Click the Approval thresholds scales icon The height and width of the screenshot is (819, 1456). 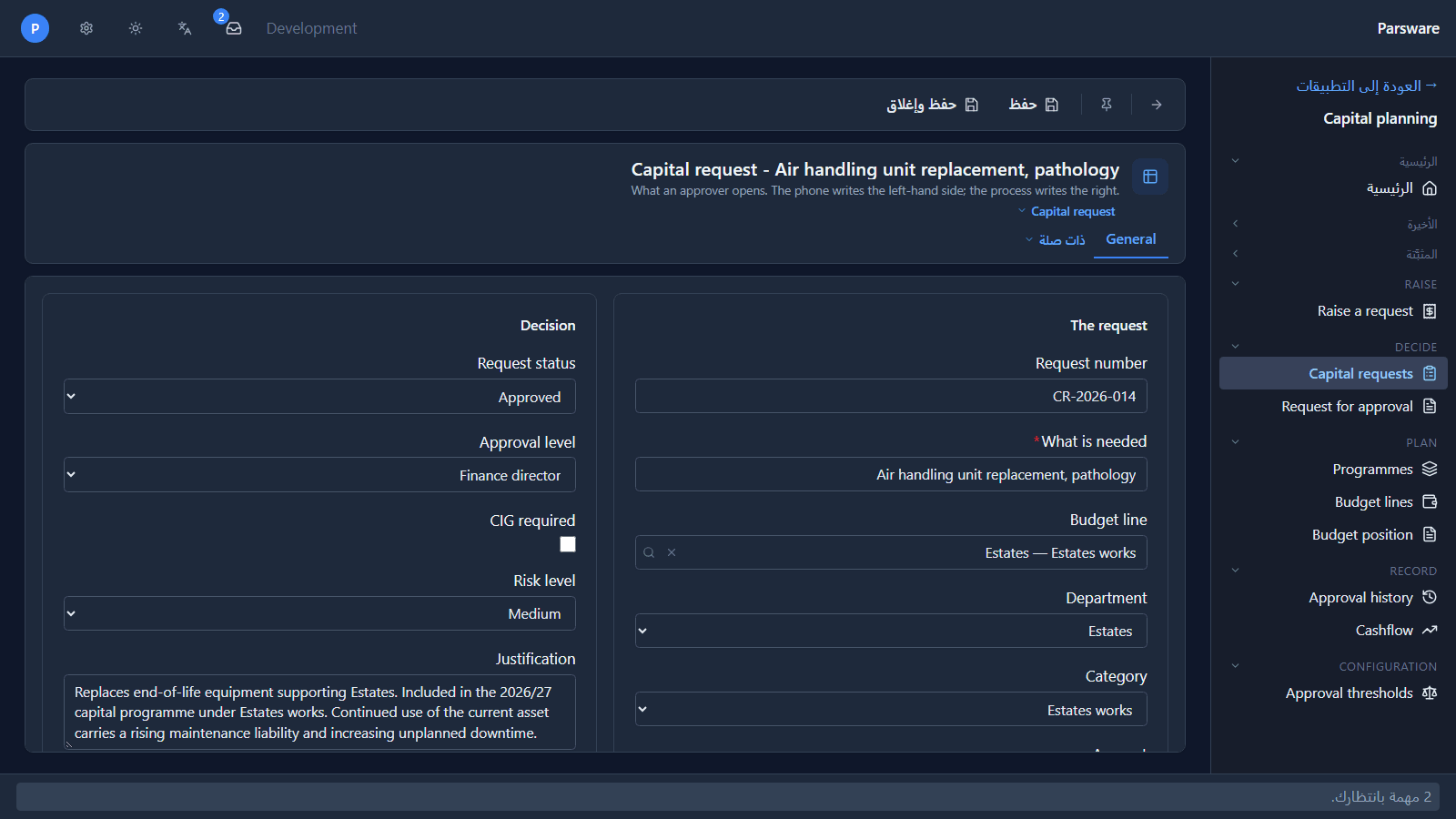pos(1430,693)
